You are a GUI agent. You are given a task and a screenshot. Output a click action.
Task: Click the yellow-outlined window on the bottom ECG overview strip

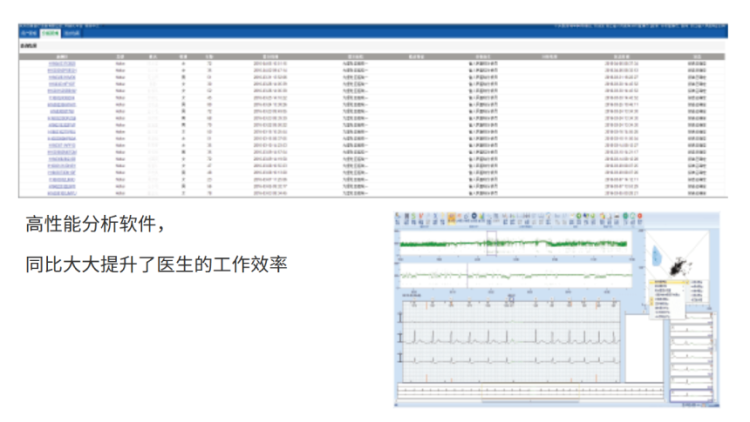click(530, 391)
